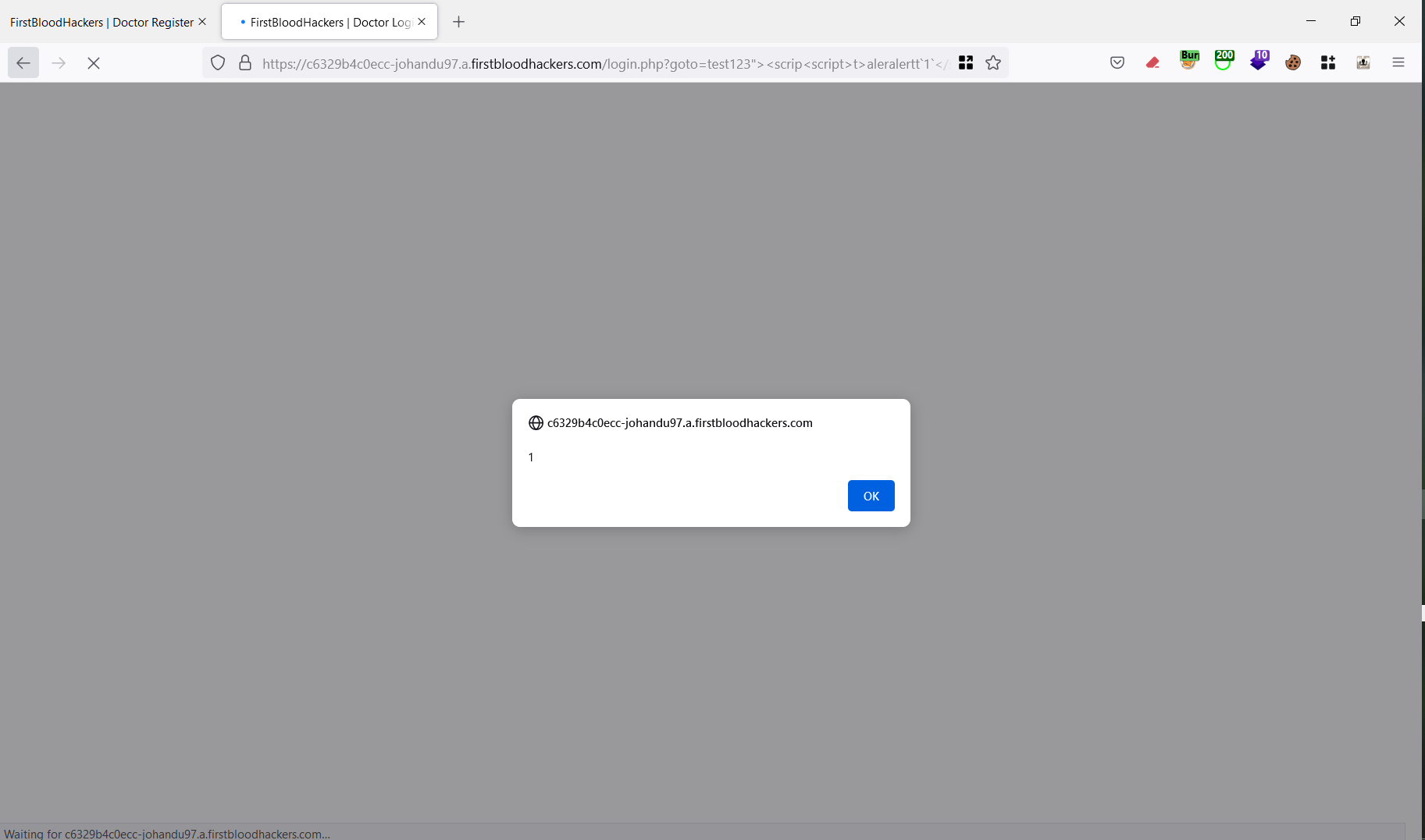Open the Firefox hamburger application menu

pos(1398,63)
